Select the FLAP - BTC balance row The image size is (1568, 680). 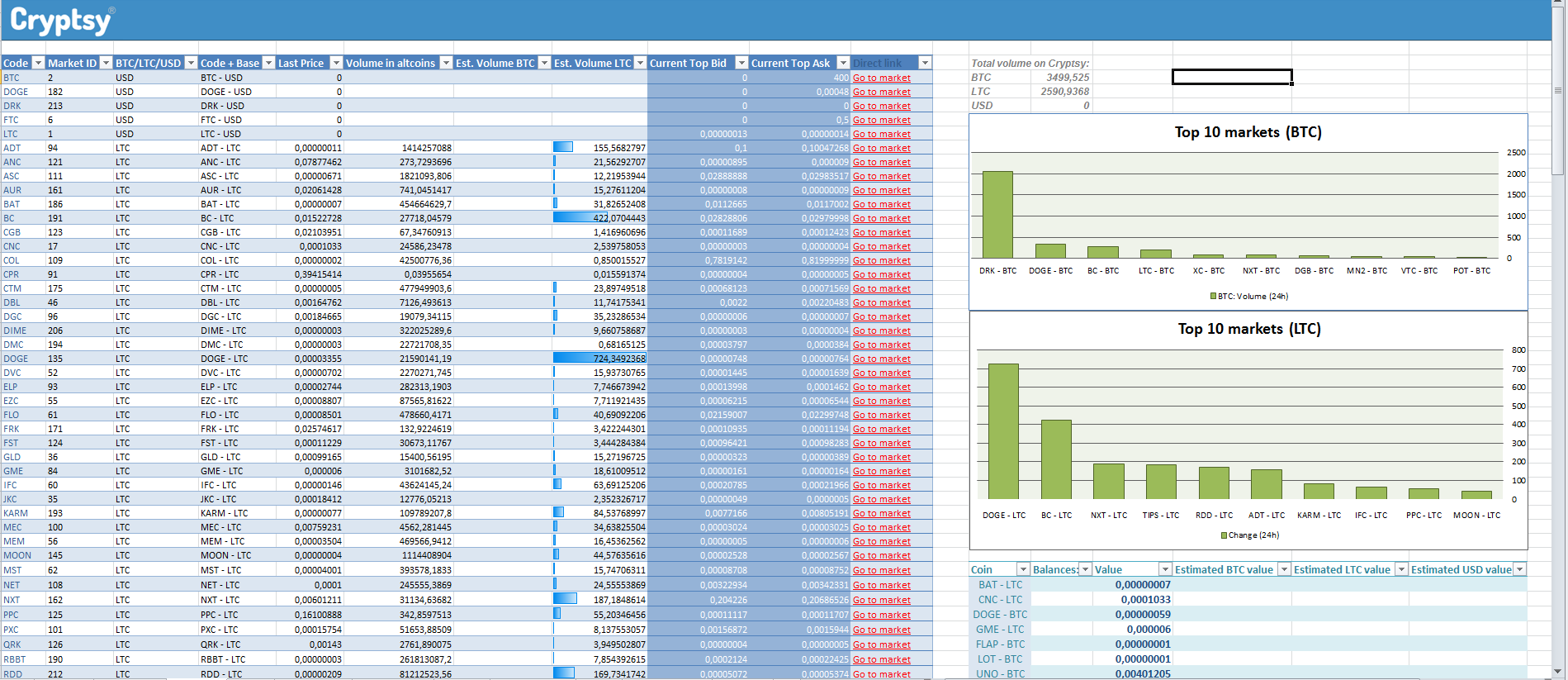click(x=1248, y=644)
